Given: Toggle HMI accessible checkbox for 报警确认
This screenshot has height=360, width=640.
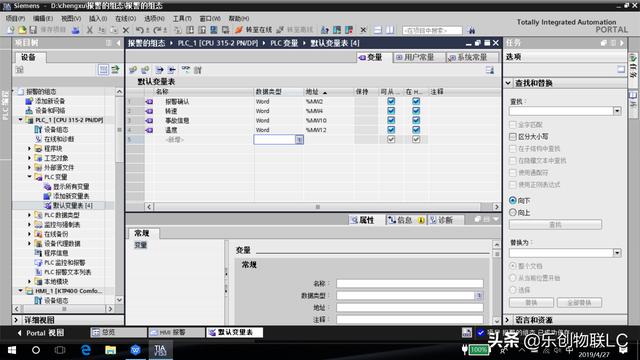Looking at the screenshot, I should coord(391,101).
